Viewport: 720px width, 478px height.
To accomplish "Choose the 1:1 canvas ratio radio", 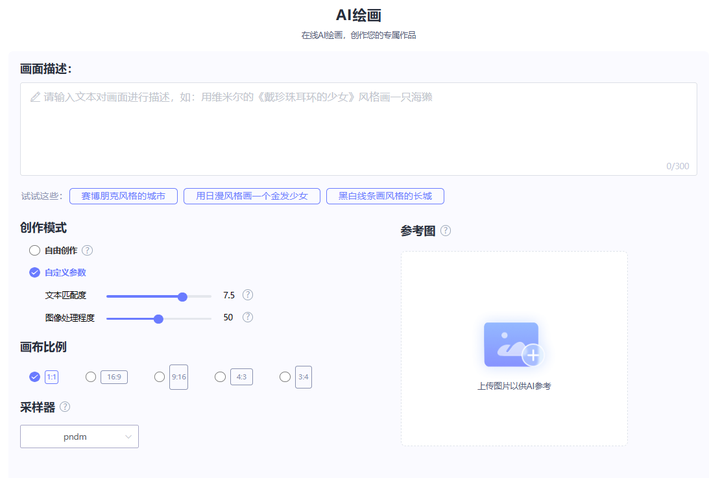I will point(35,377).
